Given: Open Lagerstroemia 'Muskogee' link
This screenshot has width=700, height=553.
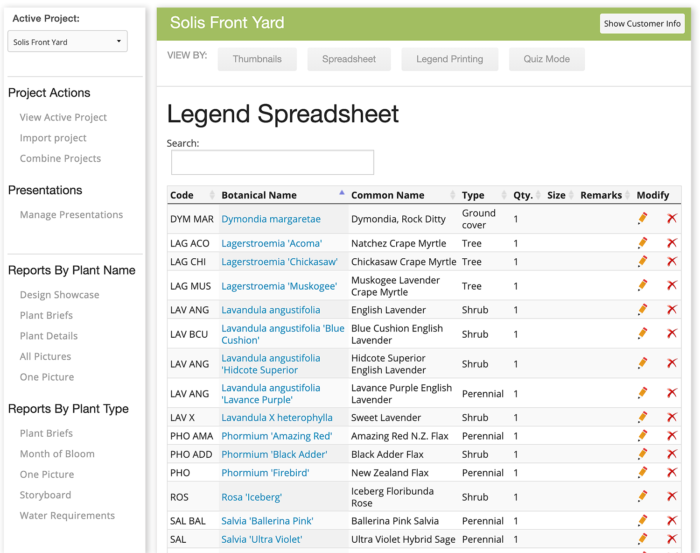Looking at the screenshot, I should (x=279, y=286).
